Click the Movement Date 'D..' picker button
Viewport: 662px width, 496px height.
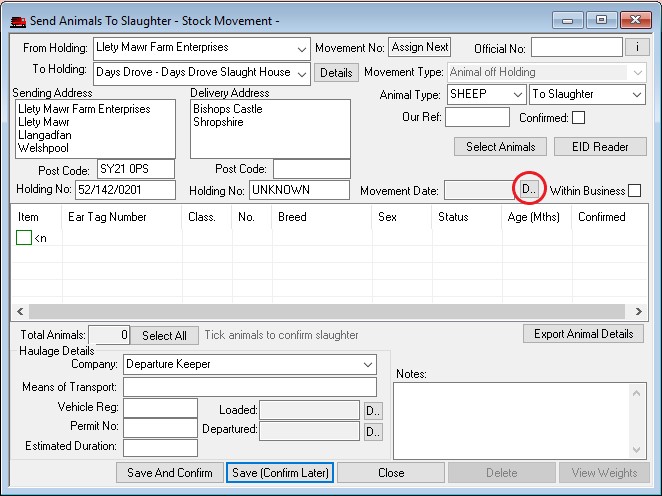pos(529,189)
